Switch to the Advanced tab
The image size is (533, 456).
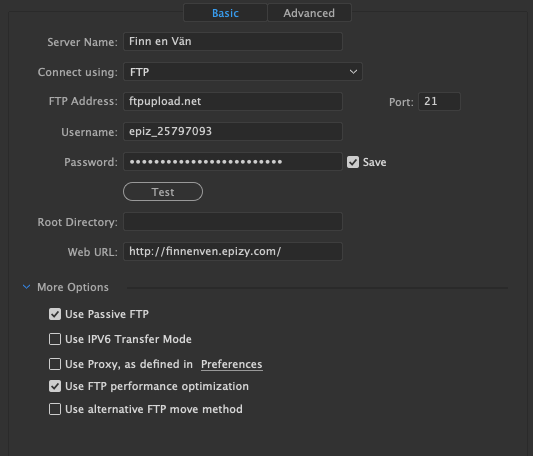(309, 13)
